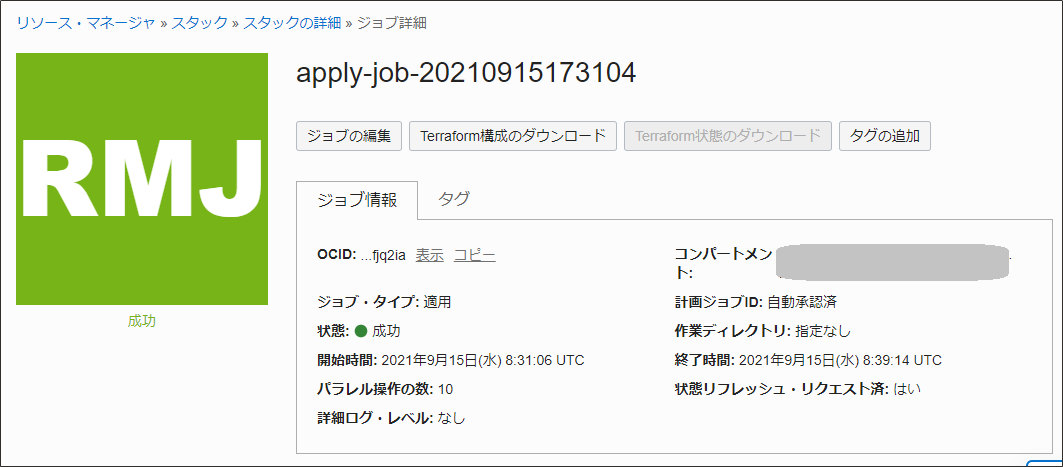
Task: Open スタックの詳細 breadcrumb link
Action: pyautogui.click(x=292, y=22)
